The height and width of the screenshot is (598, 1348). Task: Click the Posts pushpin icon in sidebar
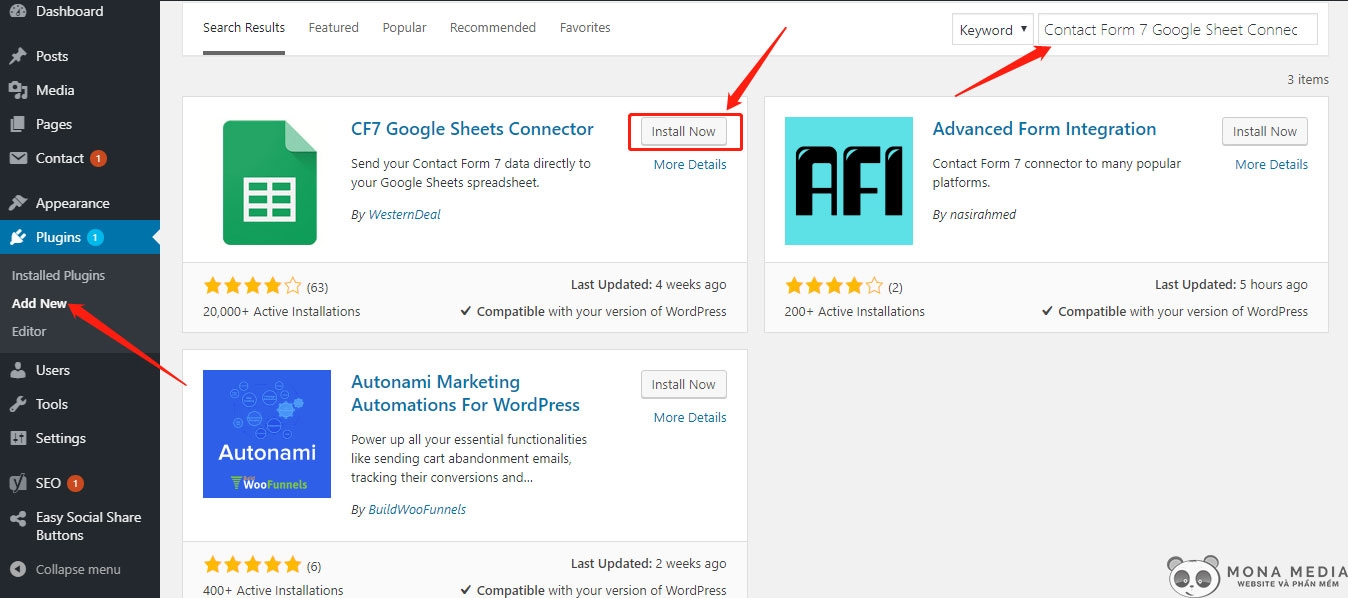18,56
